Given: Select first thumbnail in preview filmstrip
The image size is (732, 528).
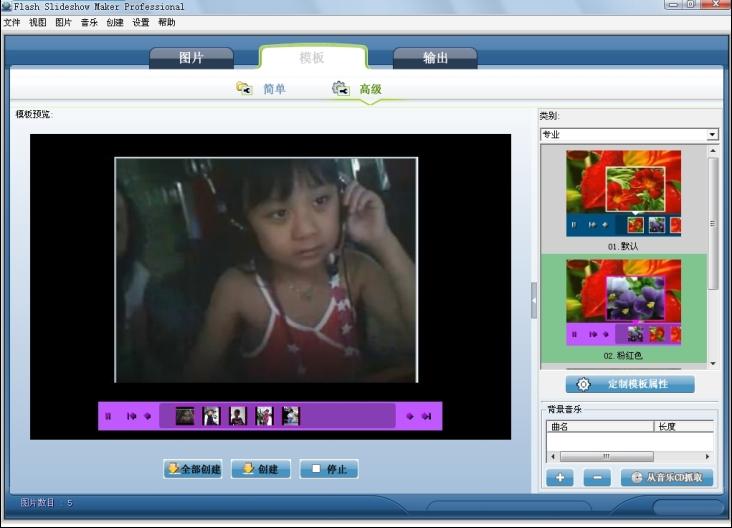Looking at the screenshot, I should point(185,416).
